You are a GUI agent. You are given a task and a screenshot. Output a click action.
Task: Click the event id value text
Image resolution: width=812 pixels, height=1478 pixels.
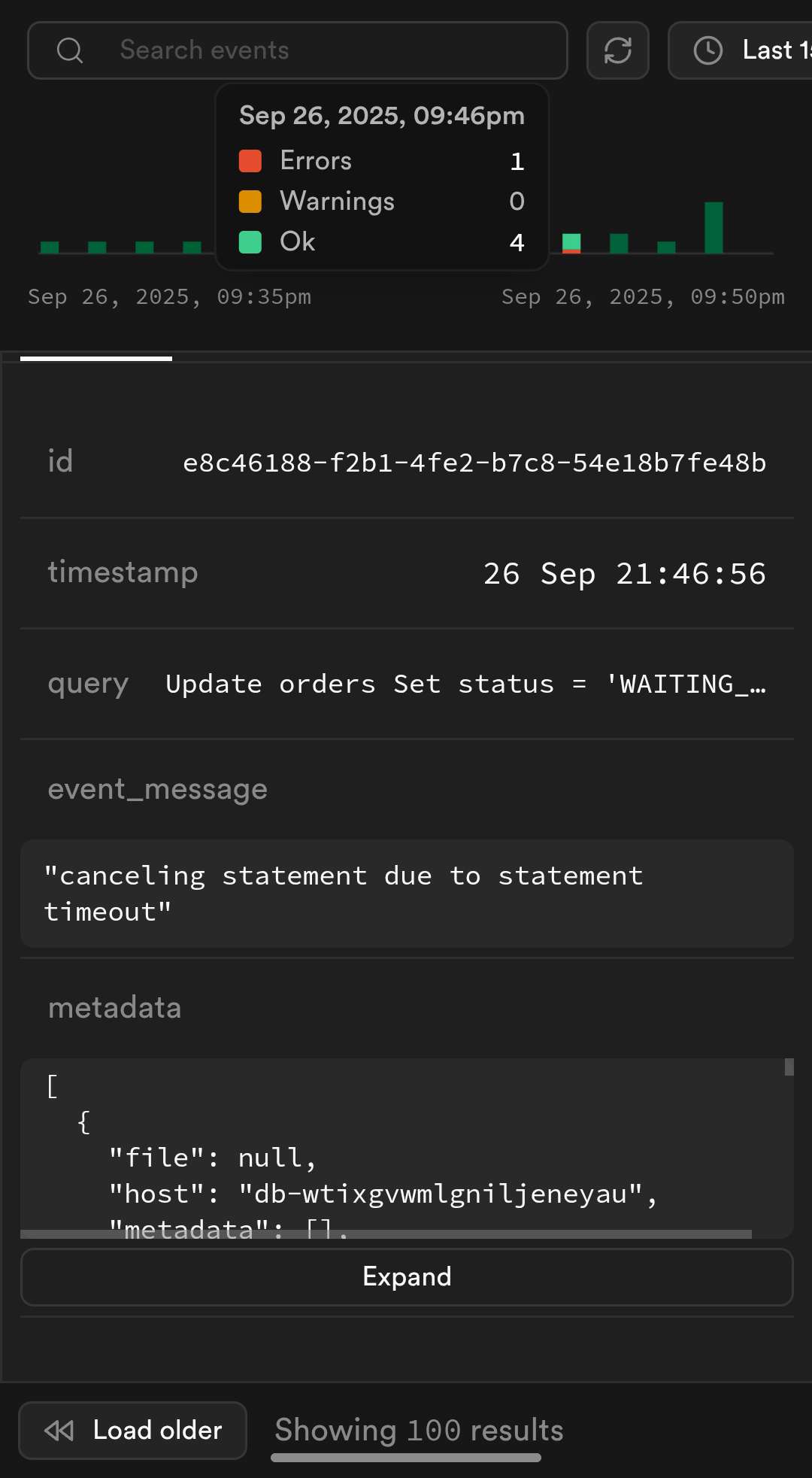[474, 463]
